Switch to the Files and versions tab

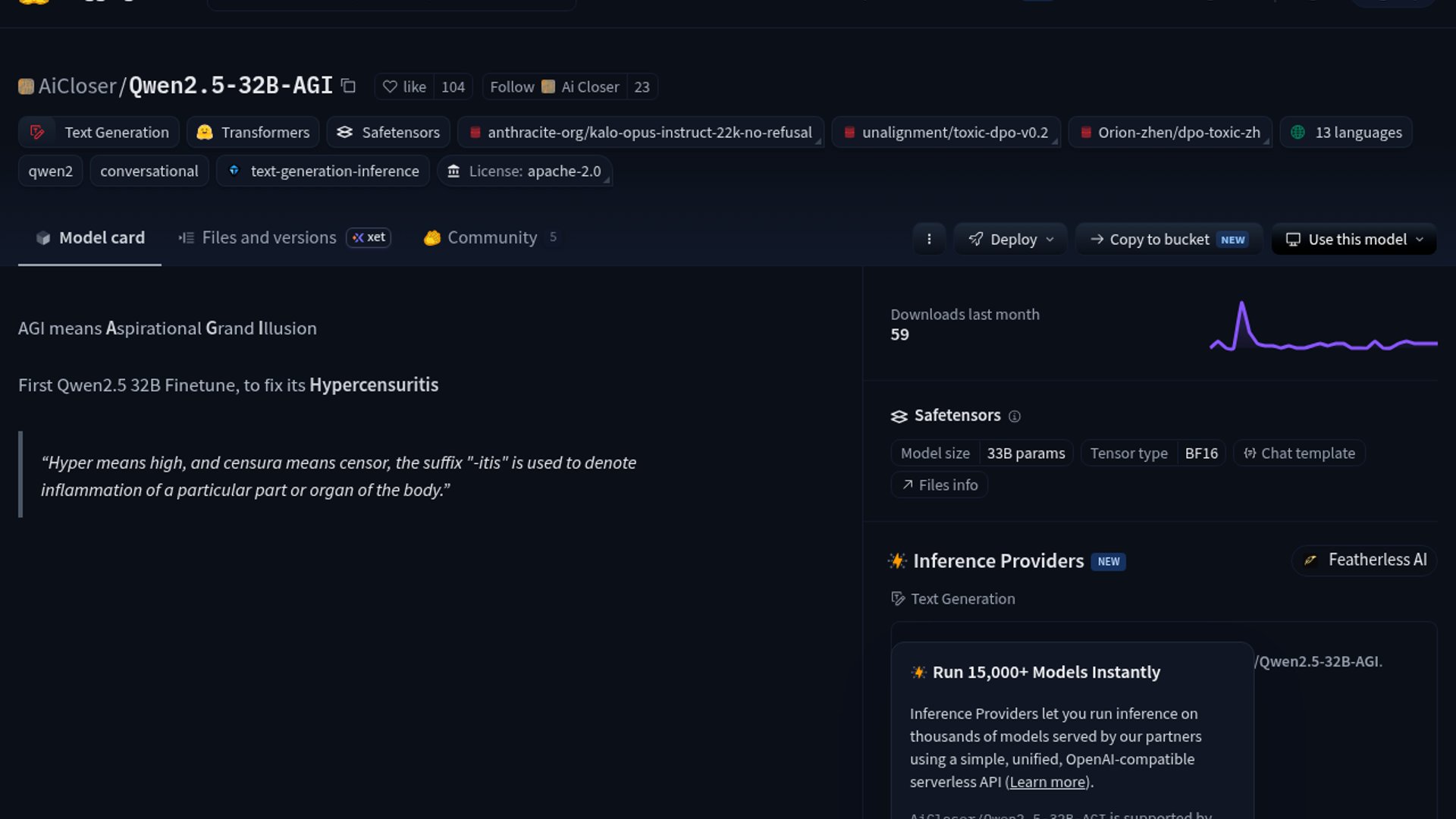click(x=284, y=238)
